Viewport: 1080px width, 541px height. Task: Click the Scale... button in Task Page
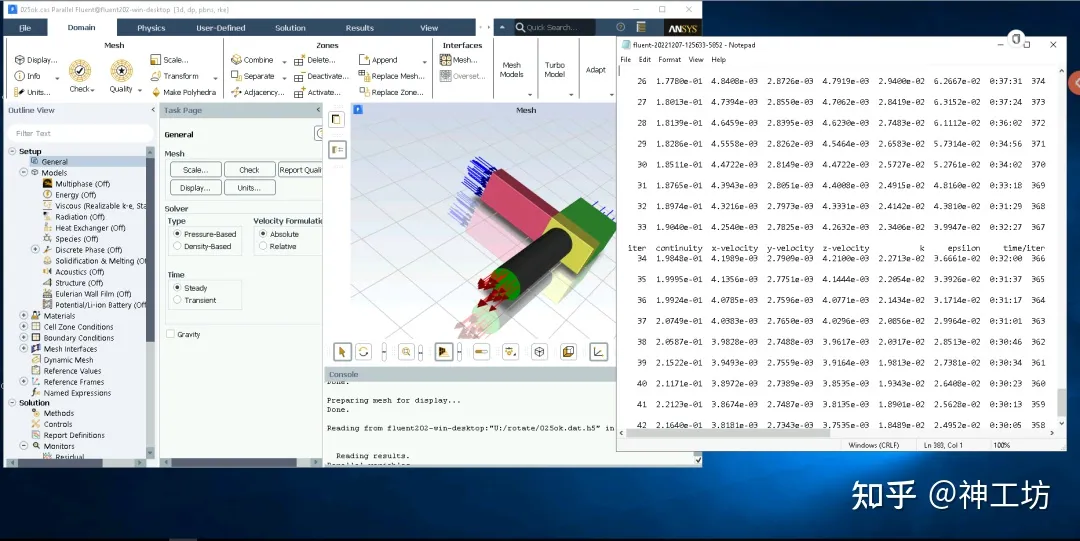tap(196, 170)
